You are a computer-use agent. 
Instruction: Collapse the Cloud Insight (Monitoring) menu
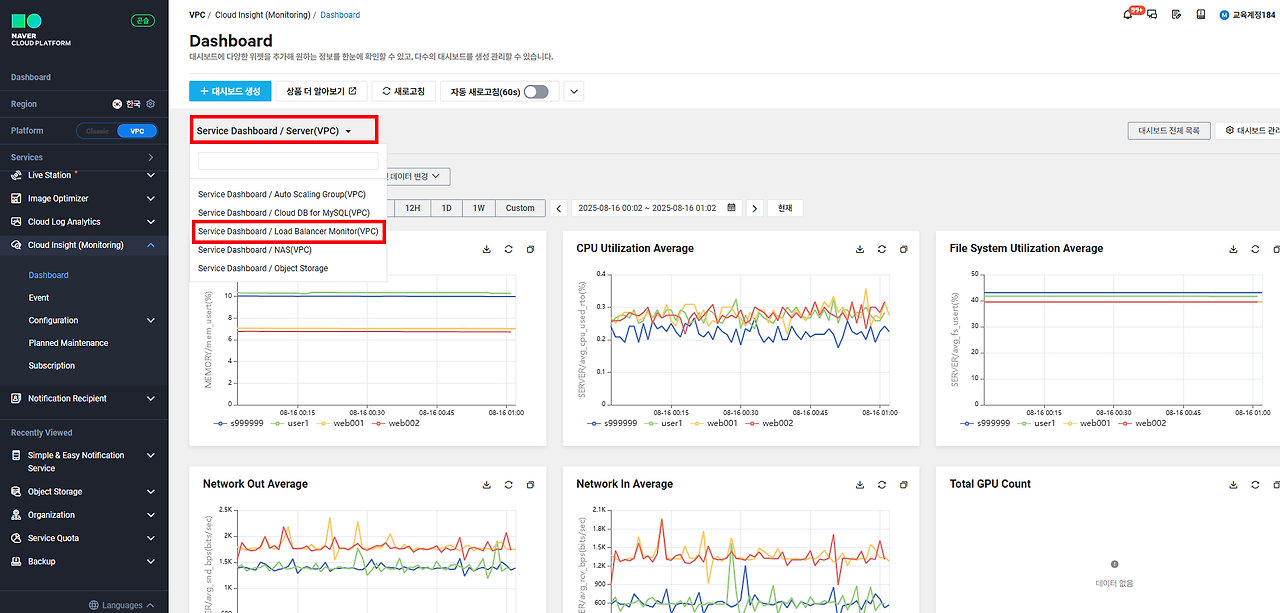pyautogui.click(x=151, y=245)
